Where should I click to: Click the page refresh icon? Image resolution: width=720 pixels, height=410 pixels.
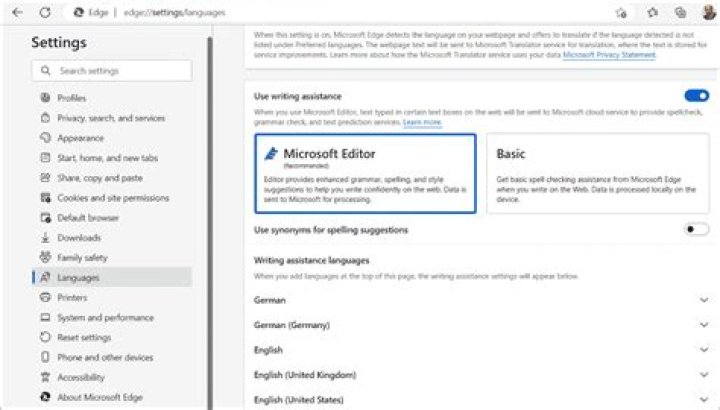[45, 12]
